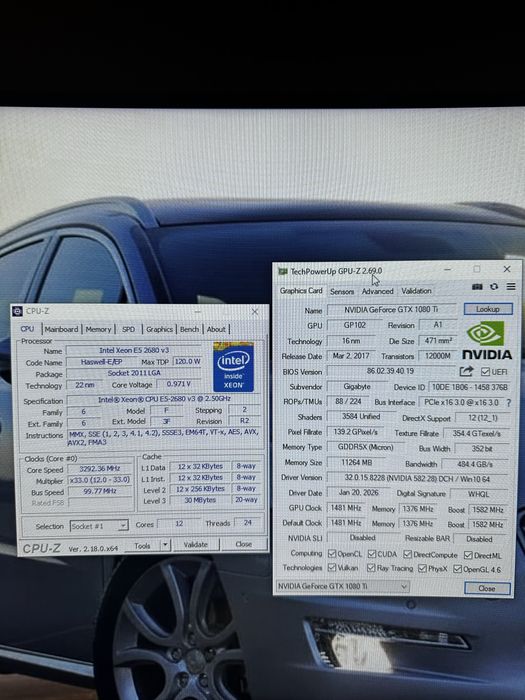The width and height of the screenshot is (525, 700).
Task: Click the Intel Xeon logo in CPU-Z
Action: pos(233,367)
